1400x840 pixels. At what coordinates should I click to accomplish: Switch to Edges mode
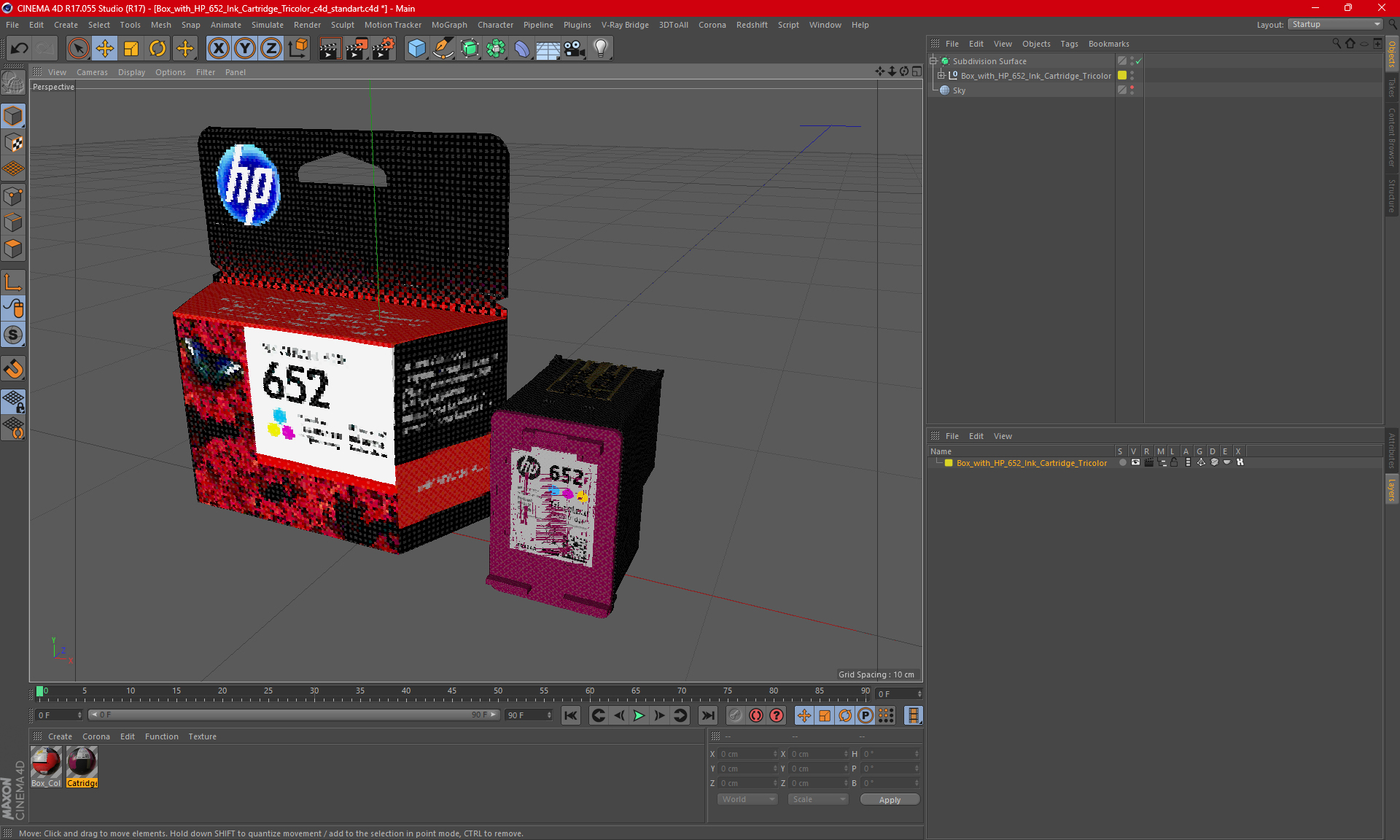pos(13,222)
